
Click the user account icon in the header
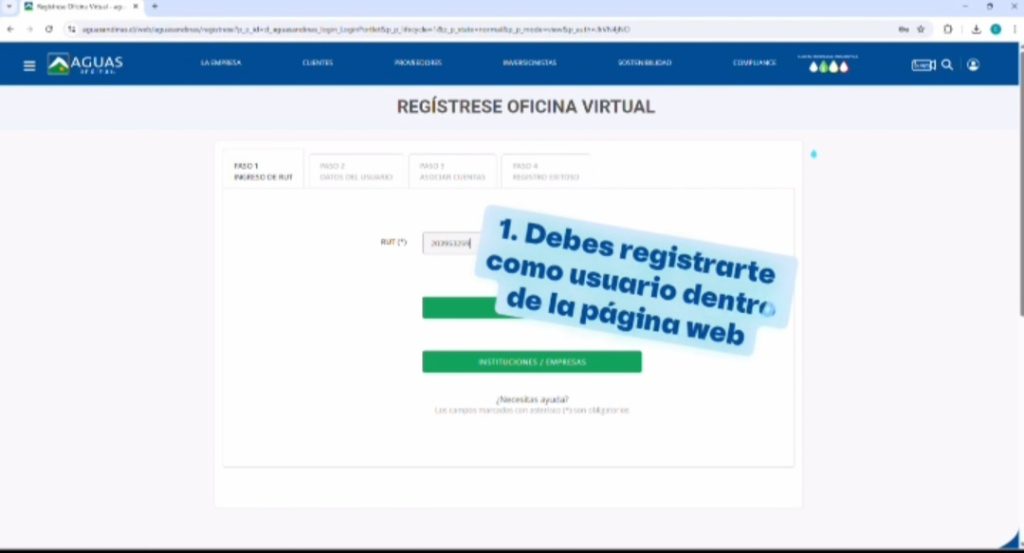[973, 65]
